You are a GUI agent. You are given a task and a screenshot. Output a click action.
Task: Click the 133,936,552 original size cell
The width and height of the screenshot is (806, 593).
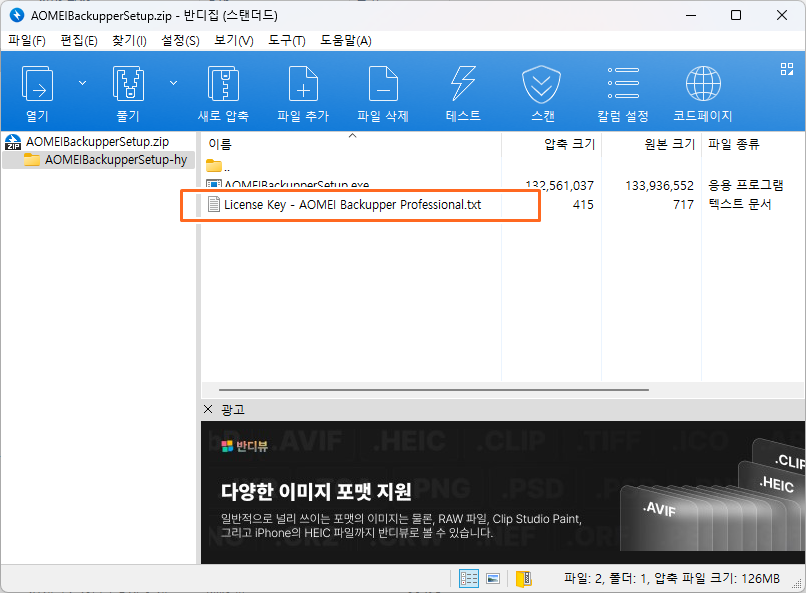click(x=660, y=186)
